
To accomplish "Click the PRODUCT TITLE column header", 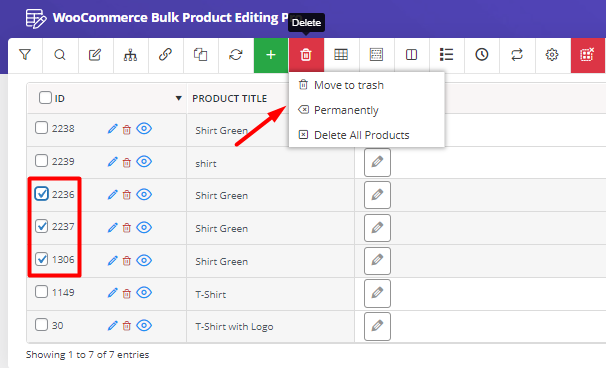I will (x=230, y=99).
